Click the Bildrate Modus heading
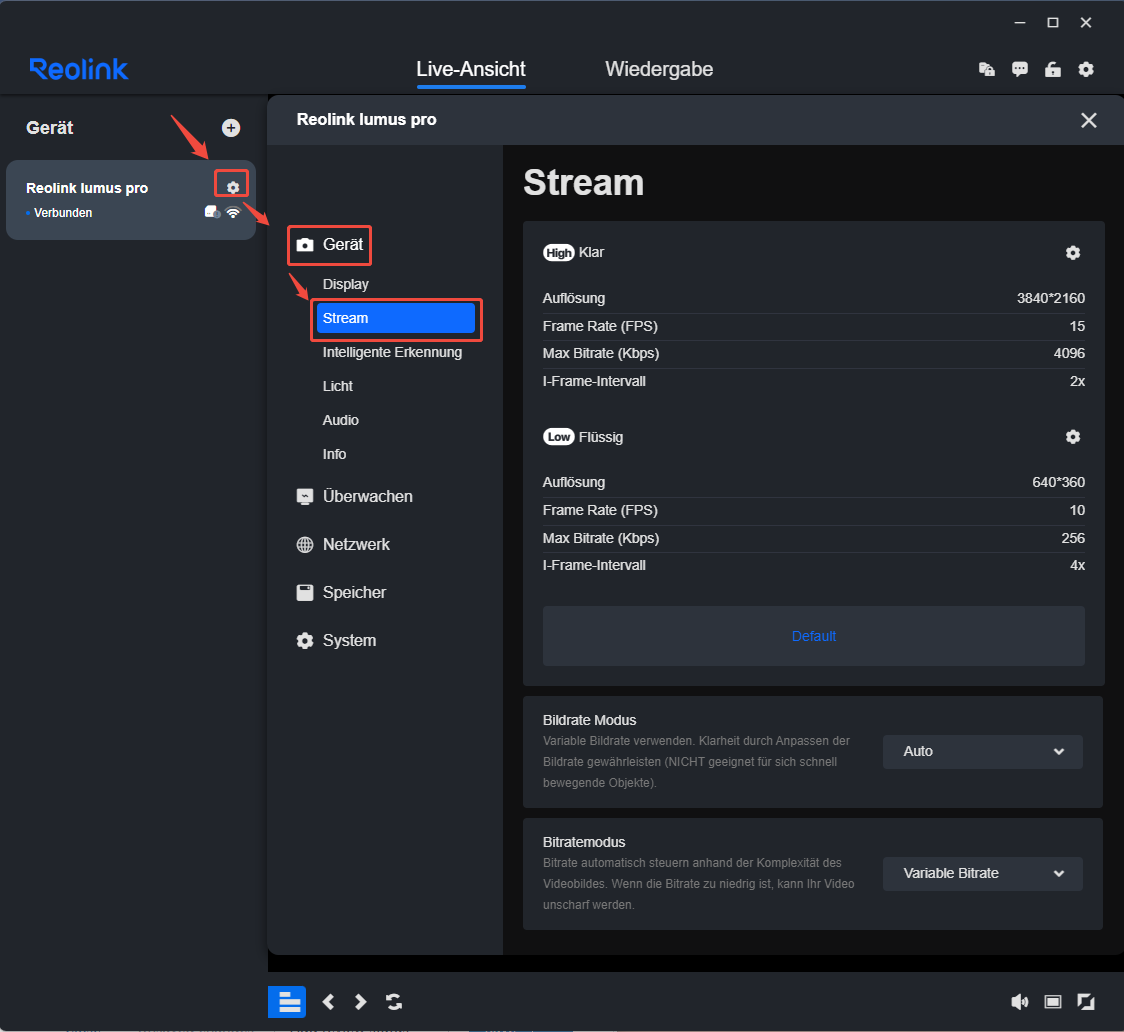 (x=589, y=720)
